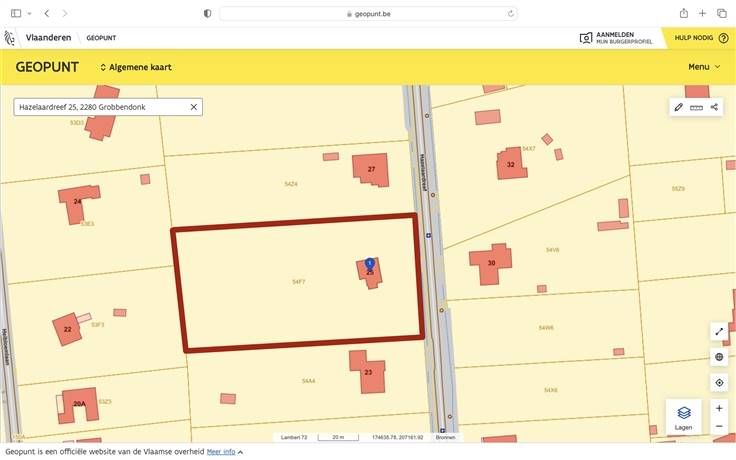Zoom out with the minus button
This screenshot has height=460, width=736.
tap(719, 426)
